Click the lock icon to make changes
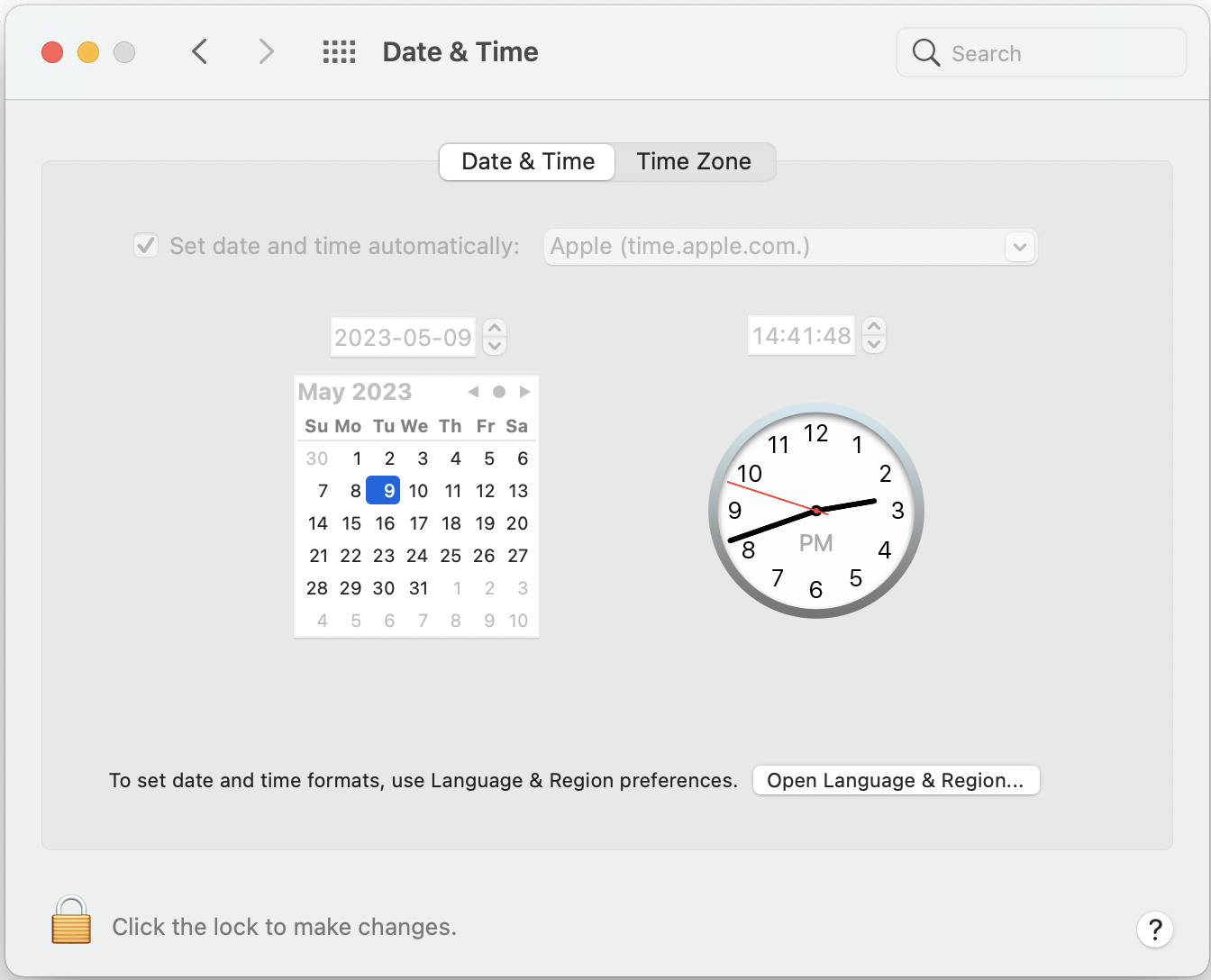The height and width of the screenshot is (980, 1211). click(x=71, y=921)
